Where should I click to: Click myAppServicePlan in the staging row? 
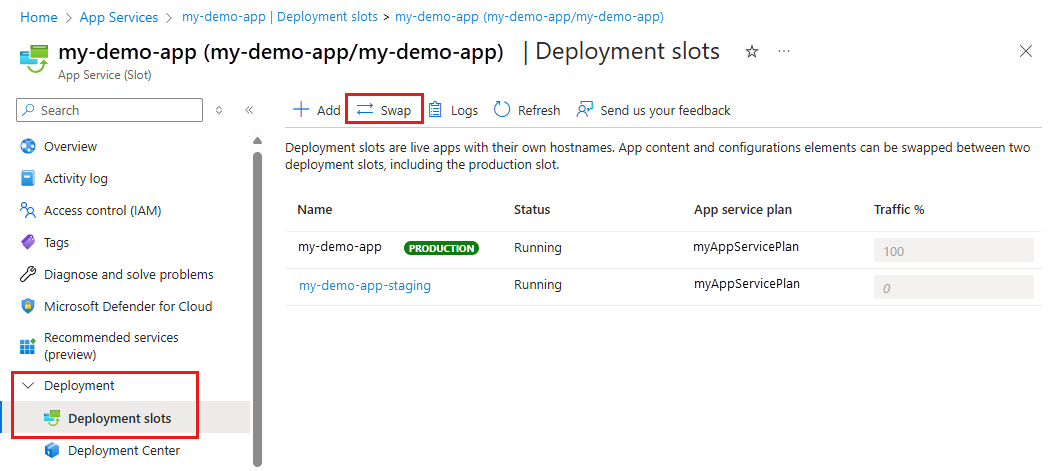tap(747, 284)
